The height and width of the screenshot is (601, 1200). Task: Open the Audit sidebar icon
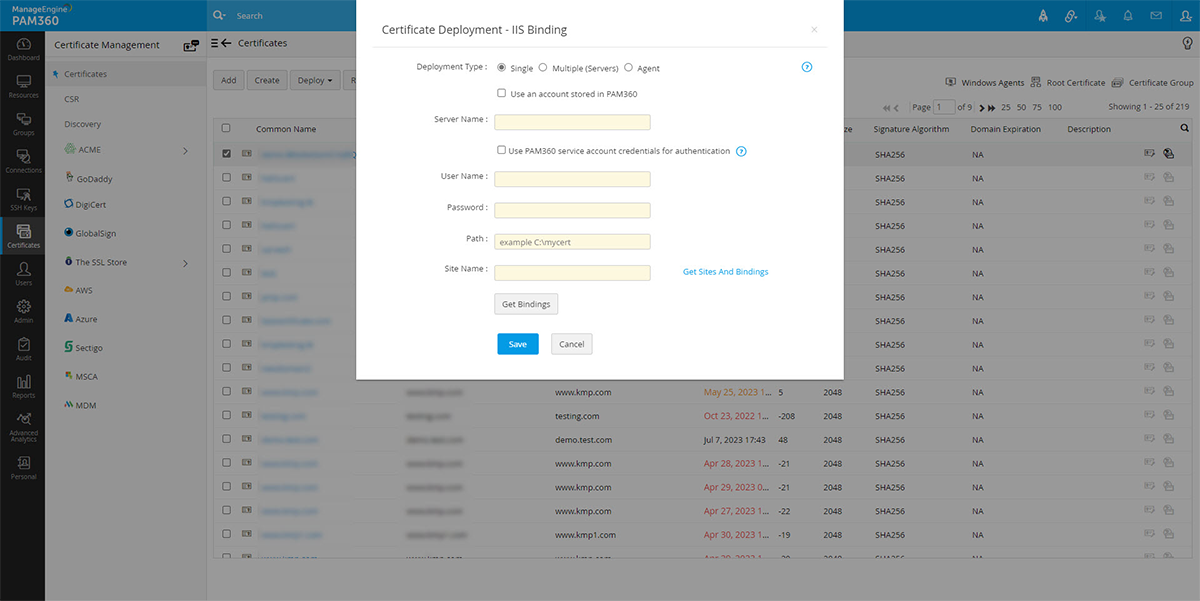click(x=23, y=349)
